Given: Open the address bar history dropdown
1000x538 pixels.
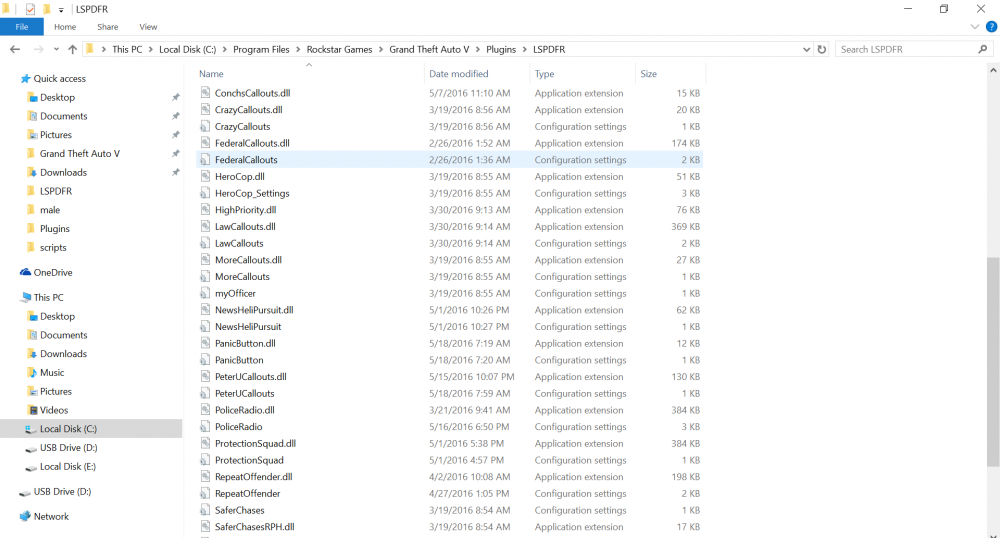Looking at the screenshot, I should pyautogui.click(x=806, y=49).
